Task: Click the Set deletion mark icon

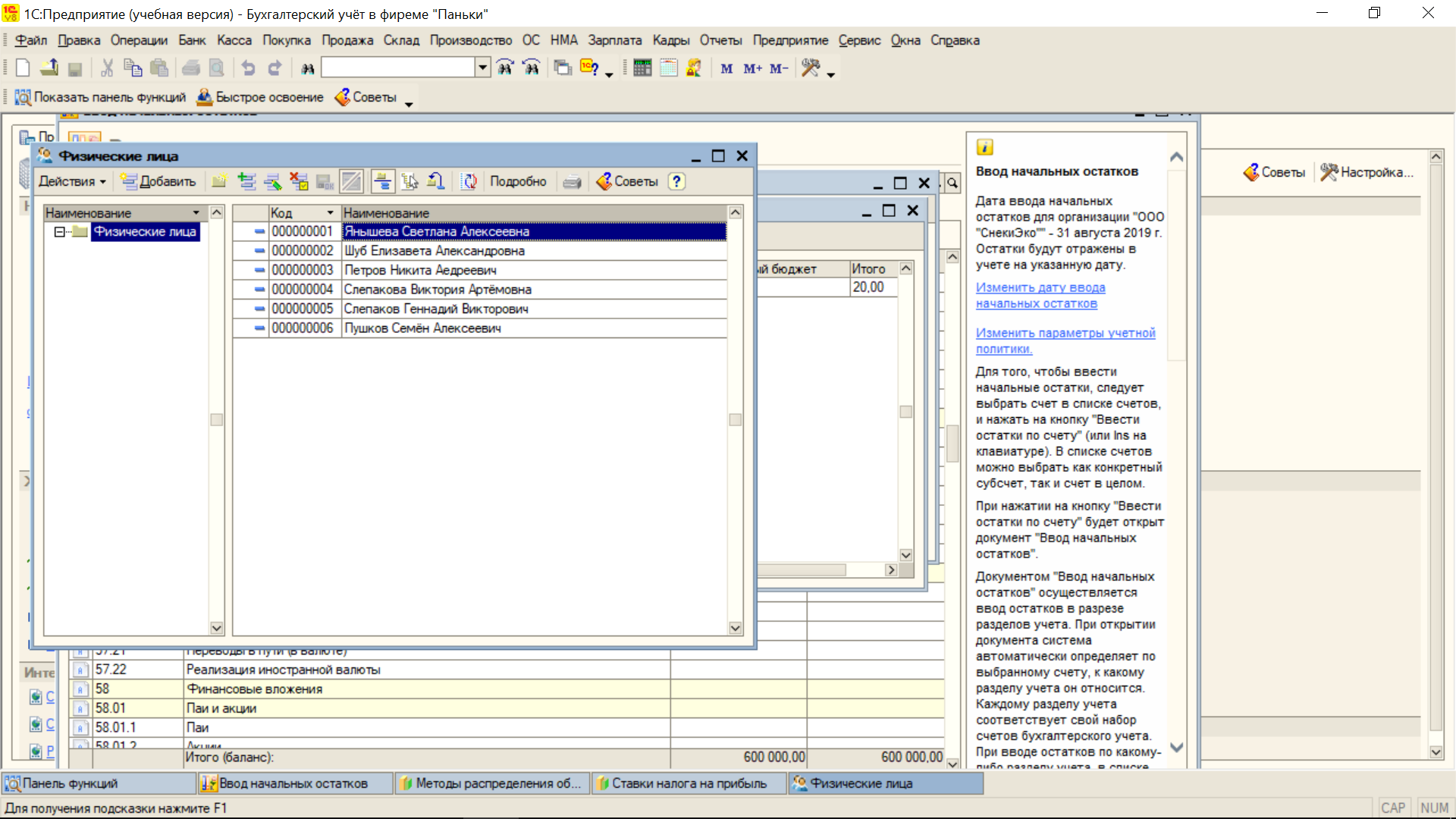Action: 299,181
